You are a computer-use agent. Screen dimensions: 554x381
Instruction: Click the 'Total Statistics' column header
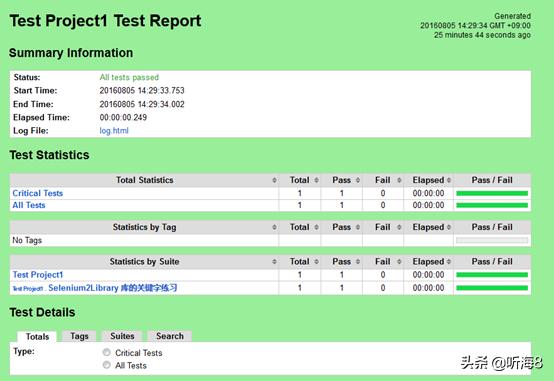pyautogui.click(x=145, y=180)
